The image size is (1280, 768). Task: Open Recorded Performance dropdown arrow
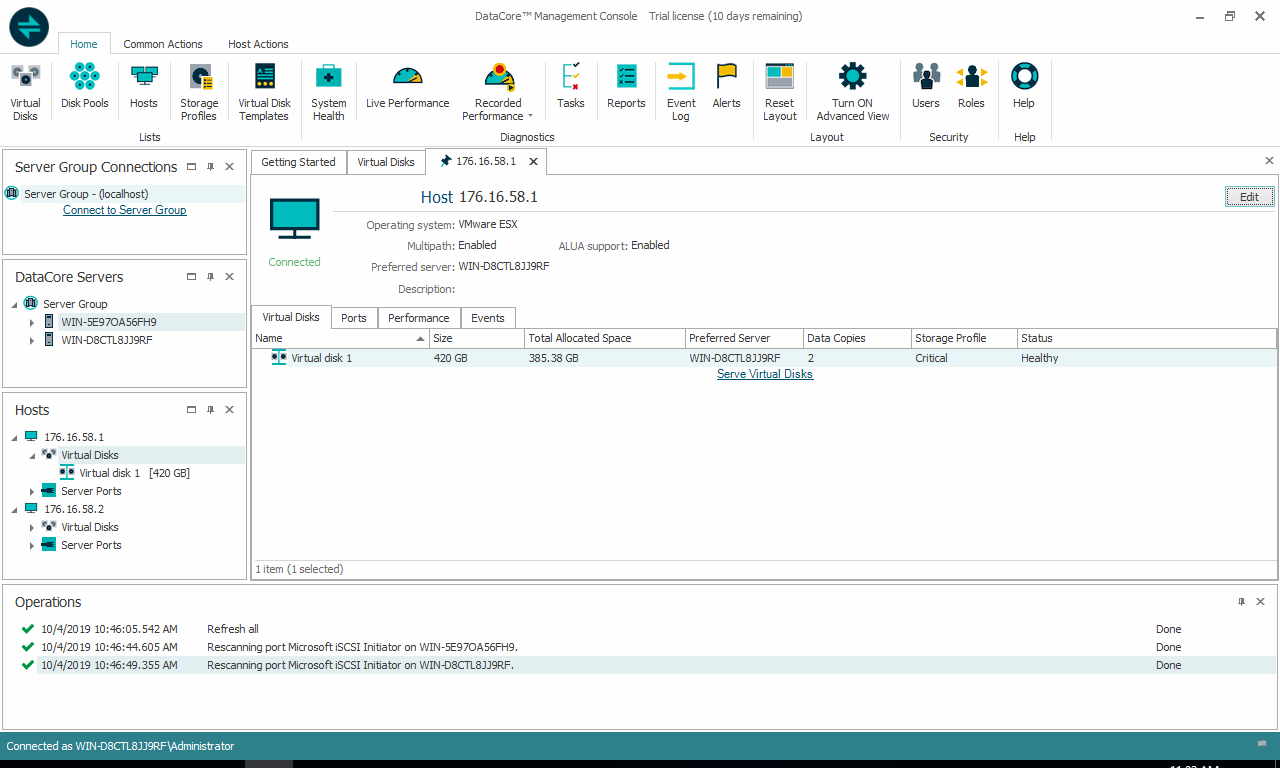click(530, 117)
